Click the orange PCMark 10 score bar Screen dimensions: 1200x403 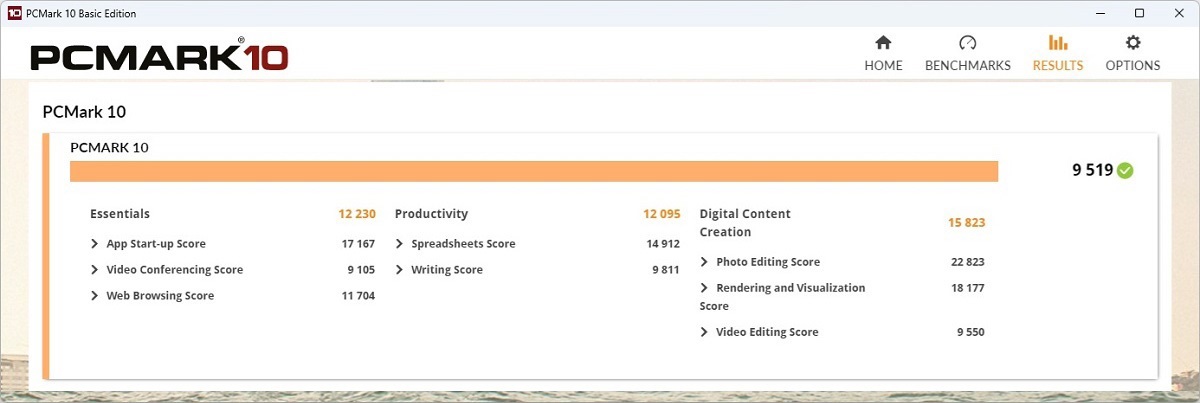click(x=534, y=172)
